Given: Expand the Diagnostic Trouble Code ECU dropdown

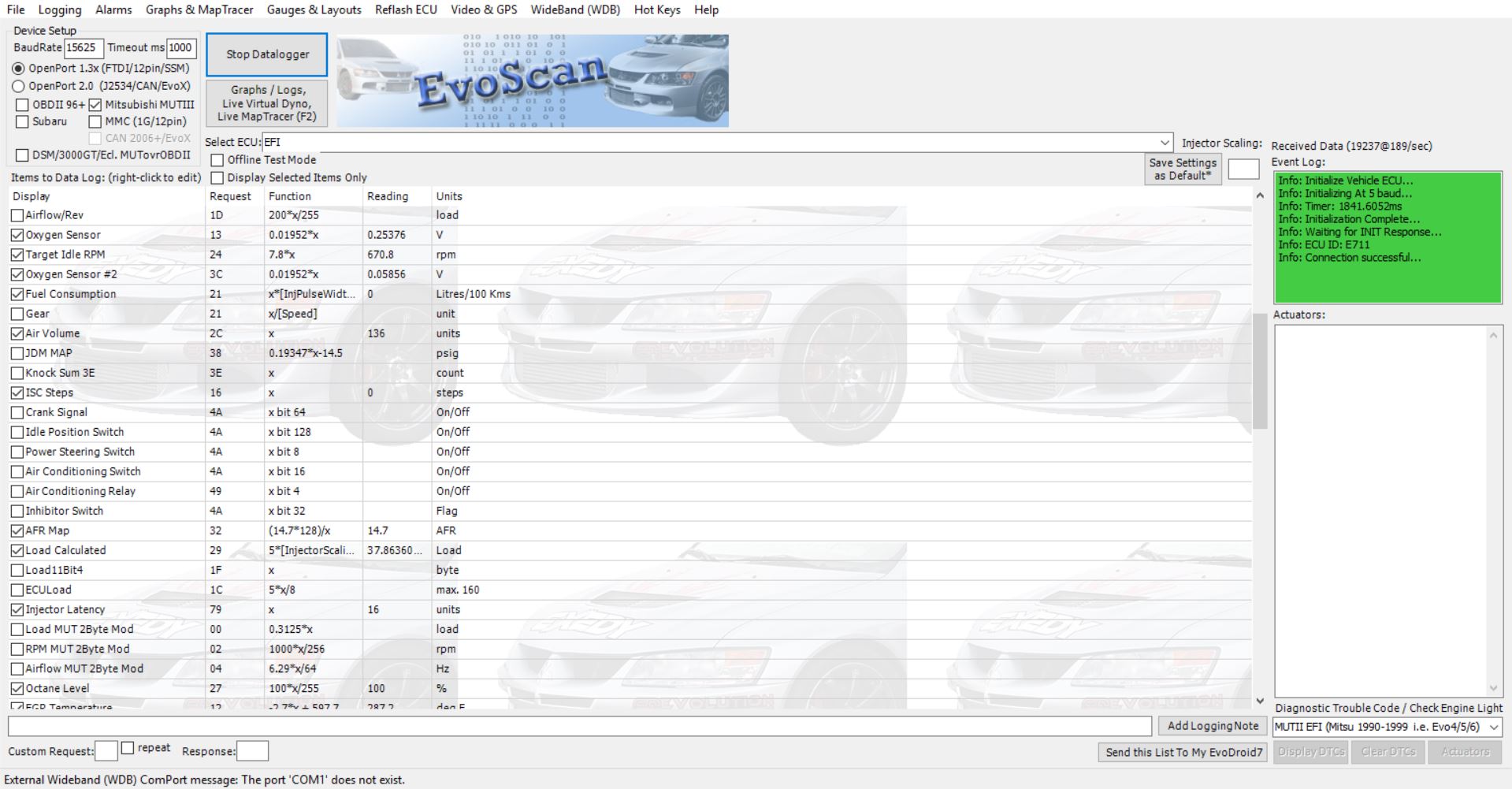Looking at the screenshot, I should [x=1494, y=727].
